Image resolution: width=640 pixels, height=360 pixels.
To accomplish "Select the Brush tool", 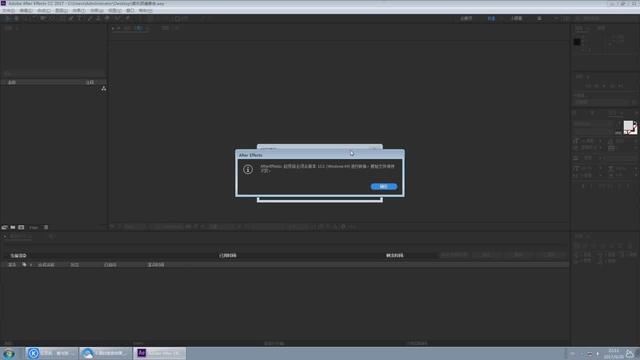I will [x=90, y=19].
